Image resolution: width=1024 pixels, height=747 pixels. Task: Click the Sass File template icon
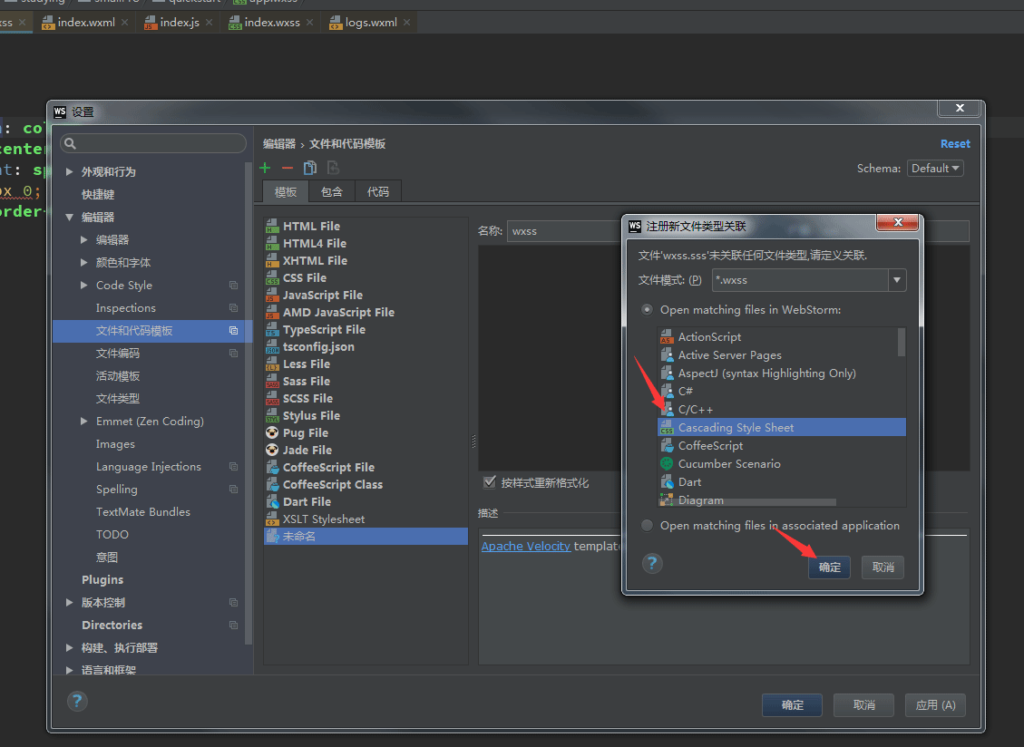click(272, 381)
